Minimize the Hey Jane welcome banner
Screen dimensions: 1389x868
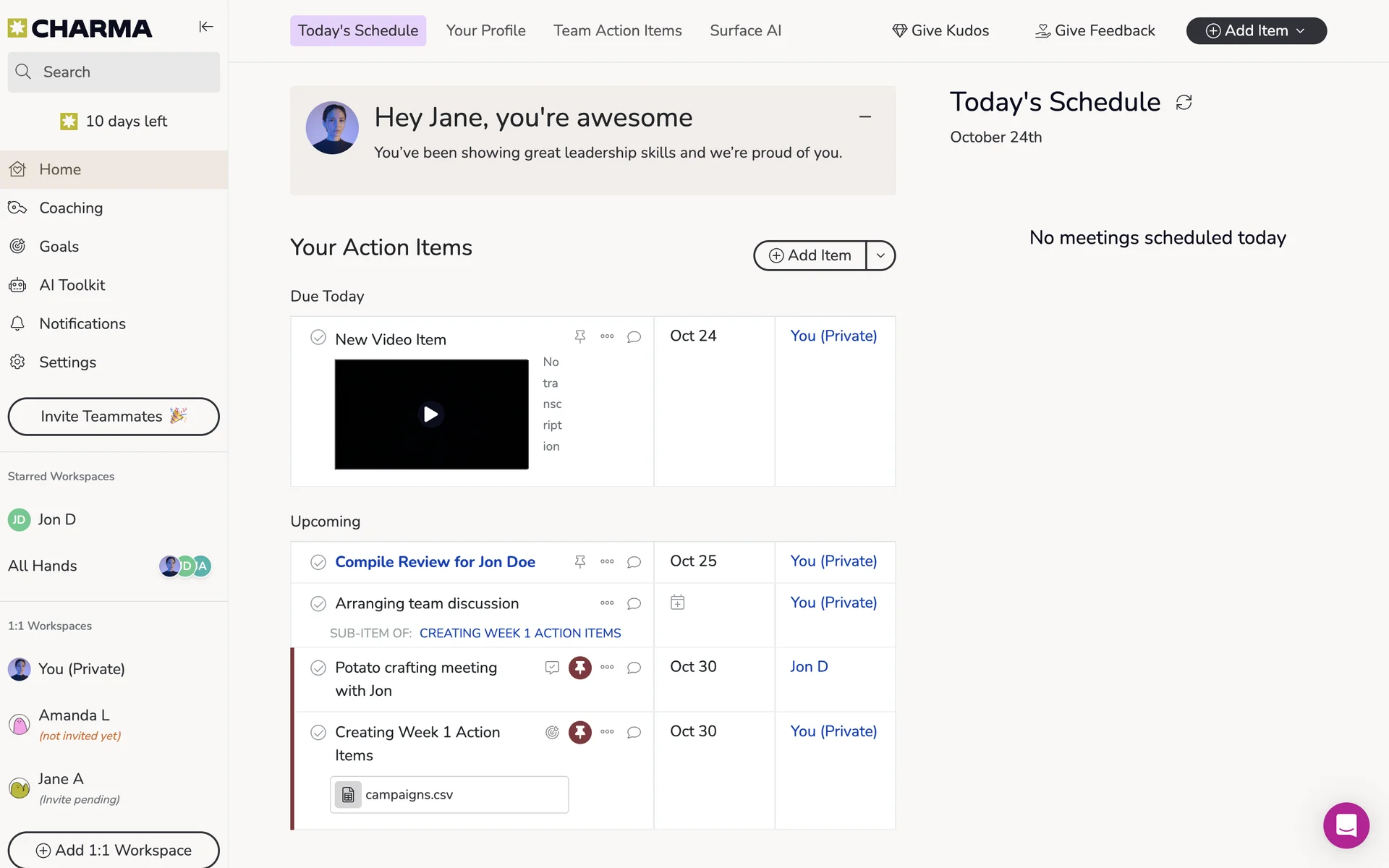pyautogui.click(x=865, y=116)
